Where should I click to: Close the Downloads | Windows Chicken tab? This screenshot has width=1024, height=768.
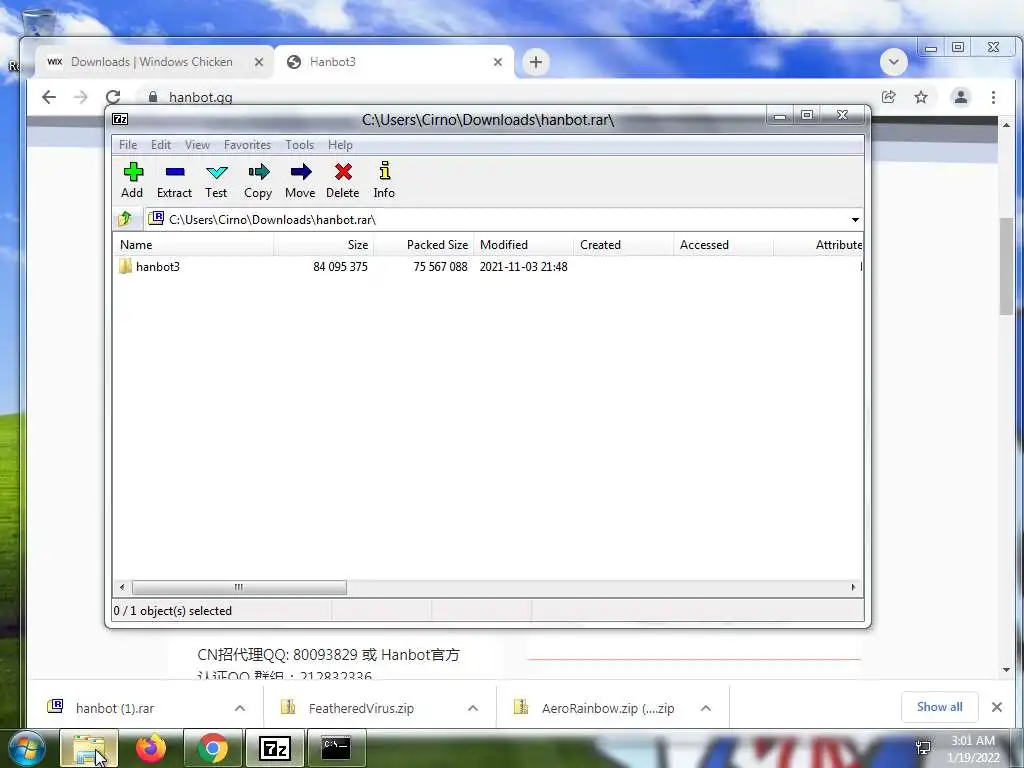pos(259,62)
